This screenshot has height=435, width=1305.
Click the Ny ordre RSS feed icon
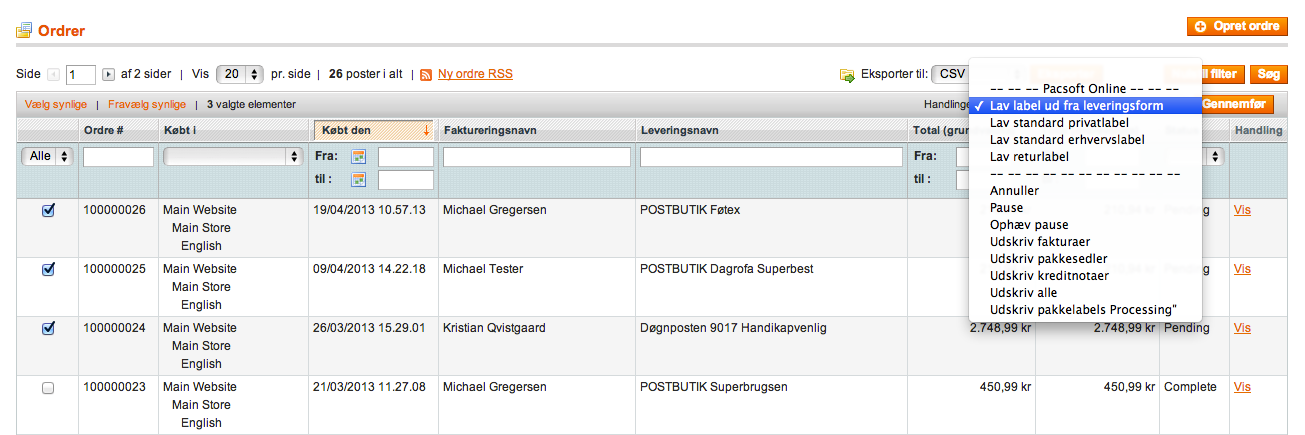point(426,75)
